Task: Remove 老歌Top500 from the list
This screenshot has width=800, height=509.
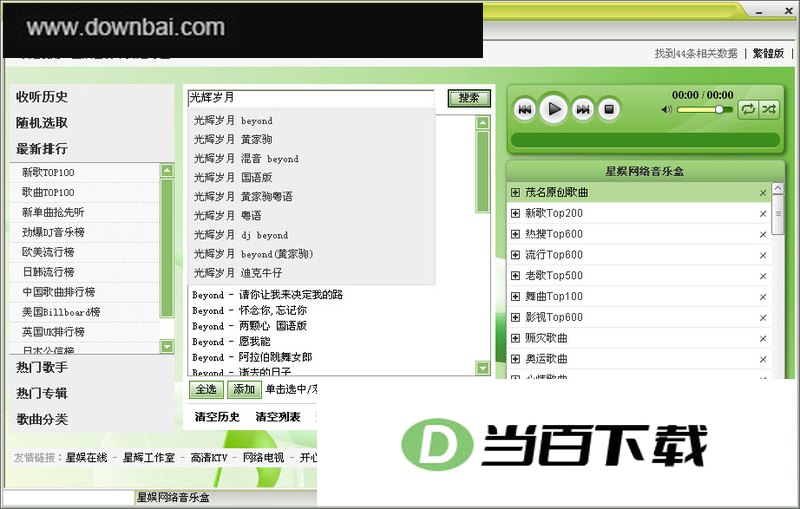Action: tap(763, 276)
